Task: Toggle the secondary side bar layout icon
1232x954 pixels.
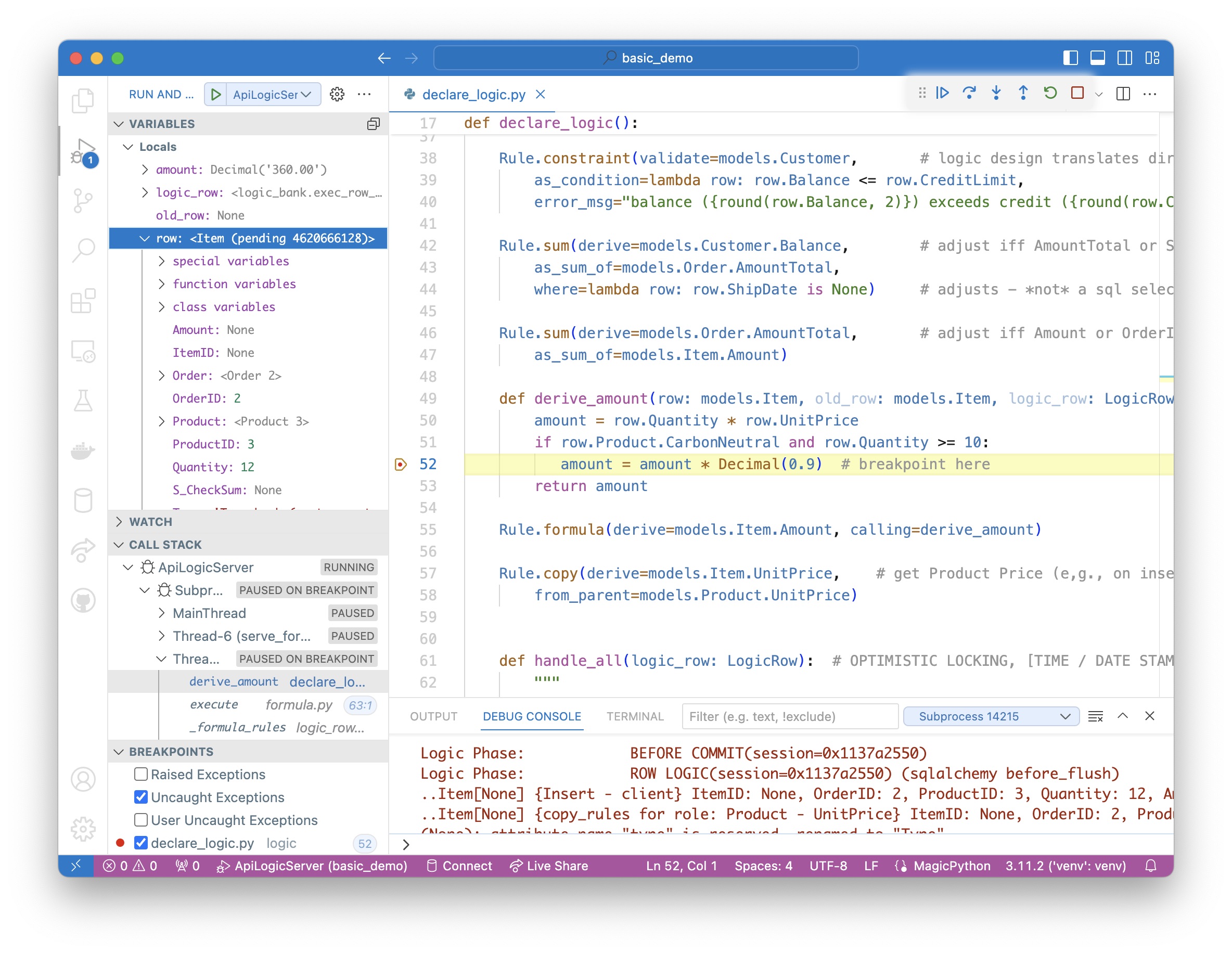Action: 1124,58
